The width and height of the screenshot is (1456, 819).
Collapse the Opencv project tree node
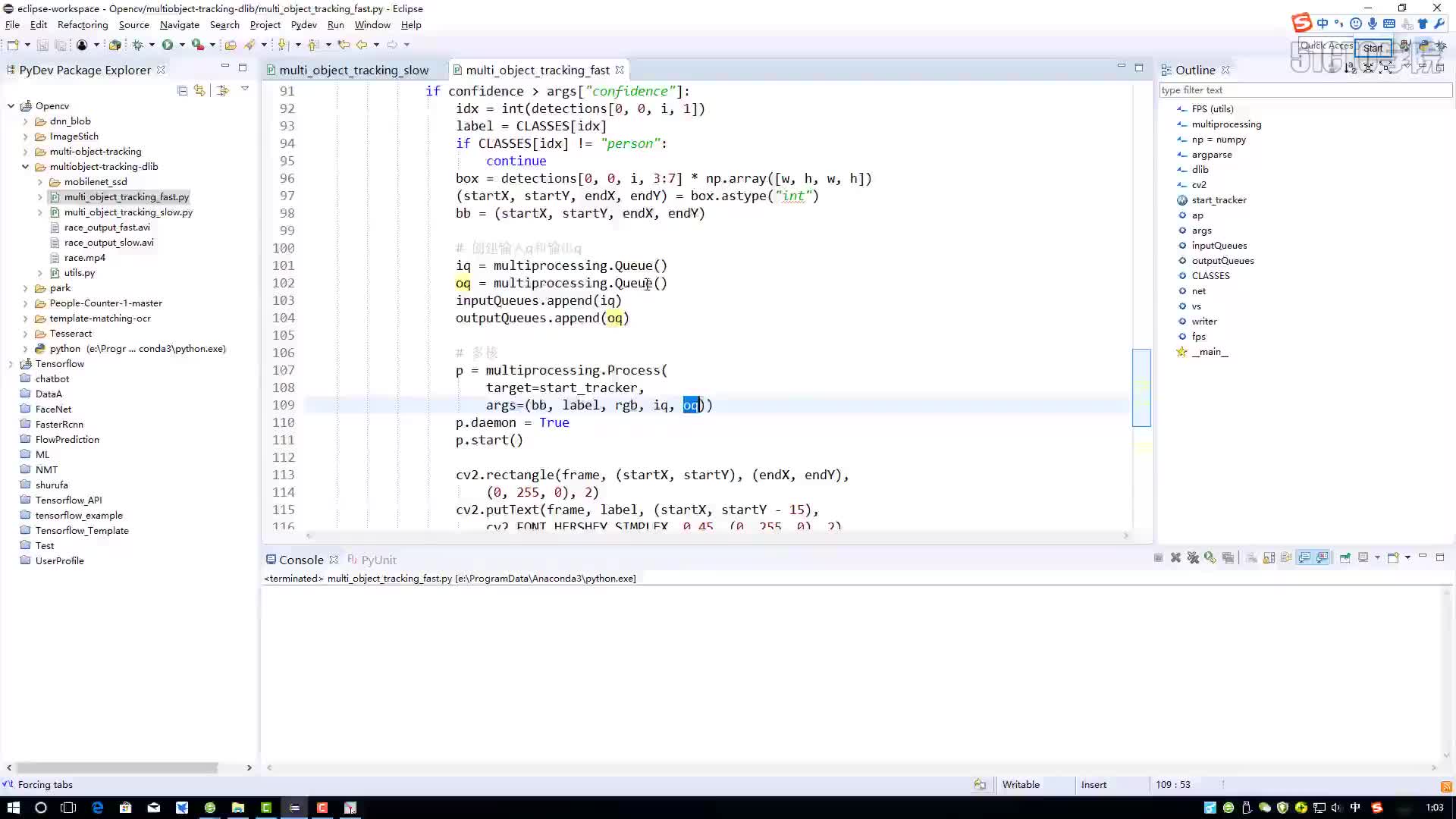tap(11, 106)
